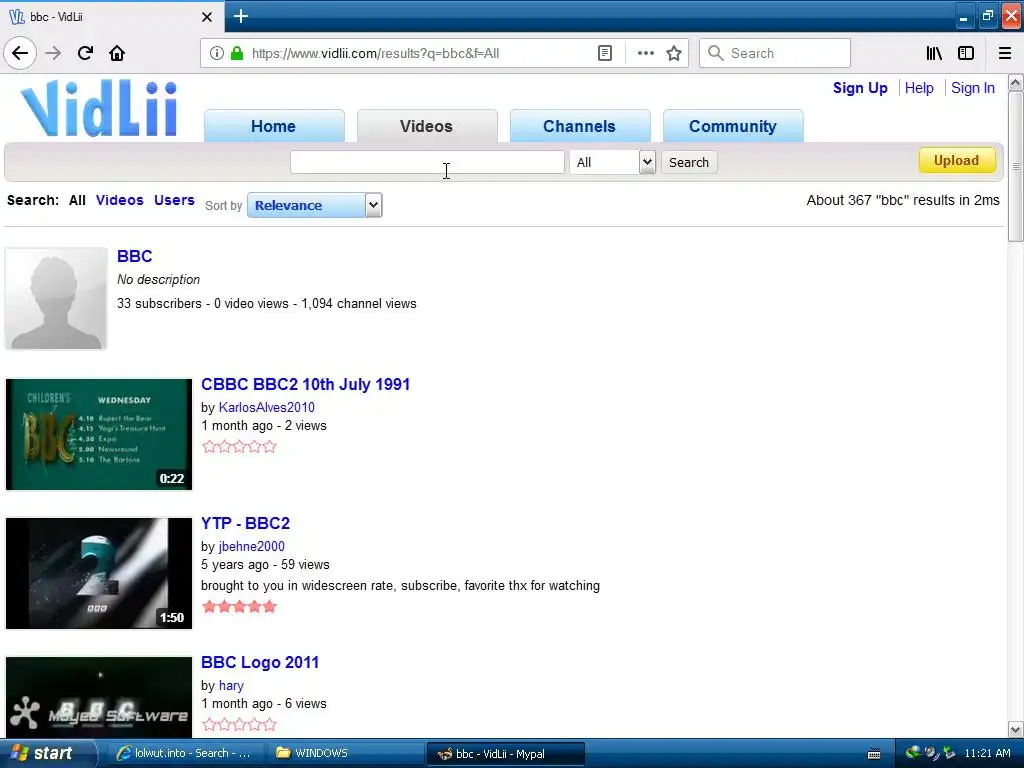Filter search results to All
The image size is (1024, 768).
[x=77, y=200]
